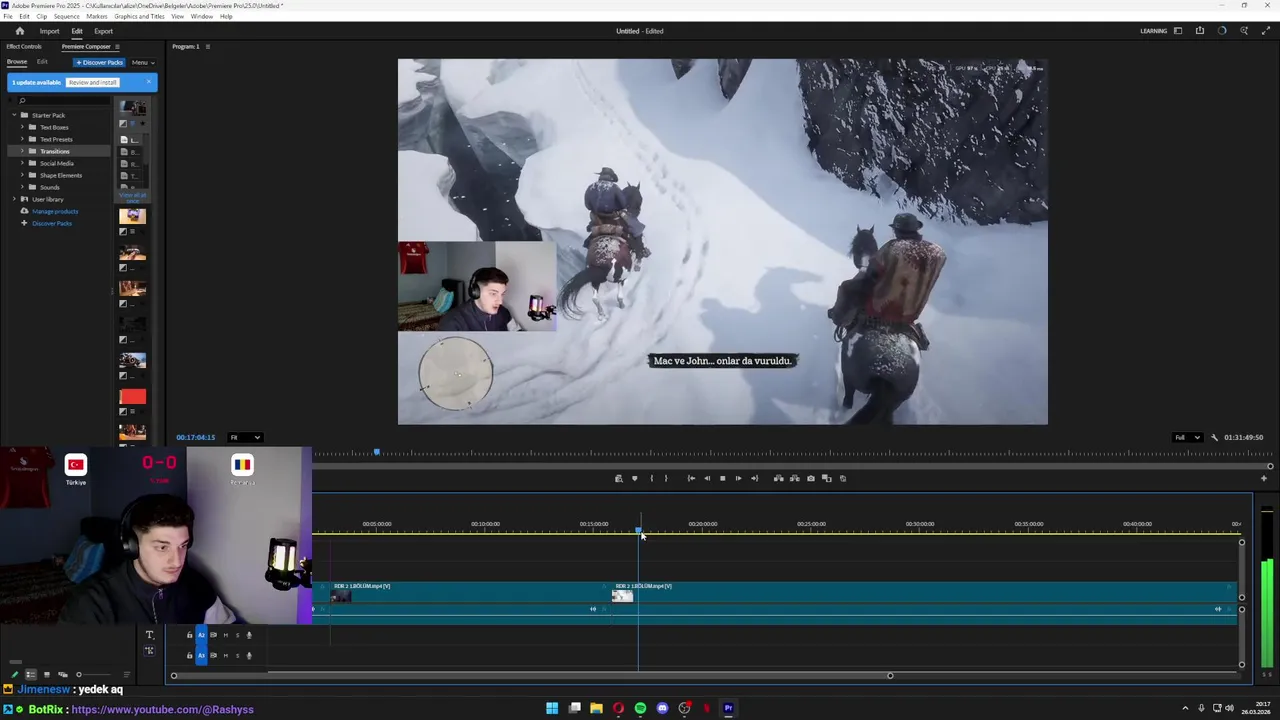Expand the Sounds folder
The width and height of the screenshot is (1280, 720).
[x=23, y=187]
